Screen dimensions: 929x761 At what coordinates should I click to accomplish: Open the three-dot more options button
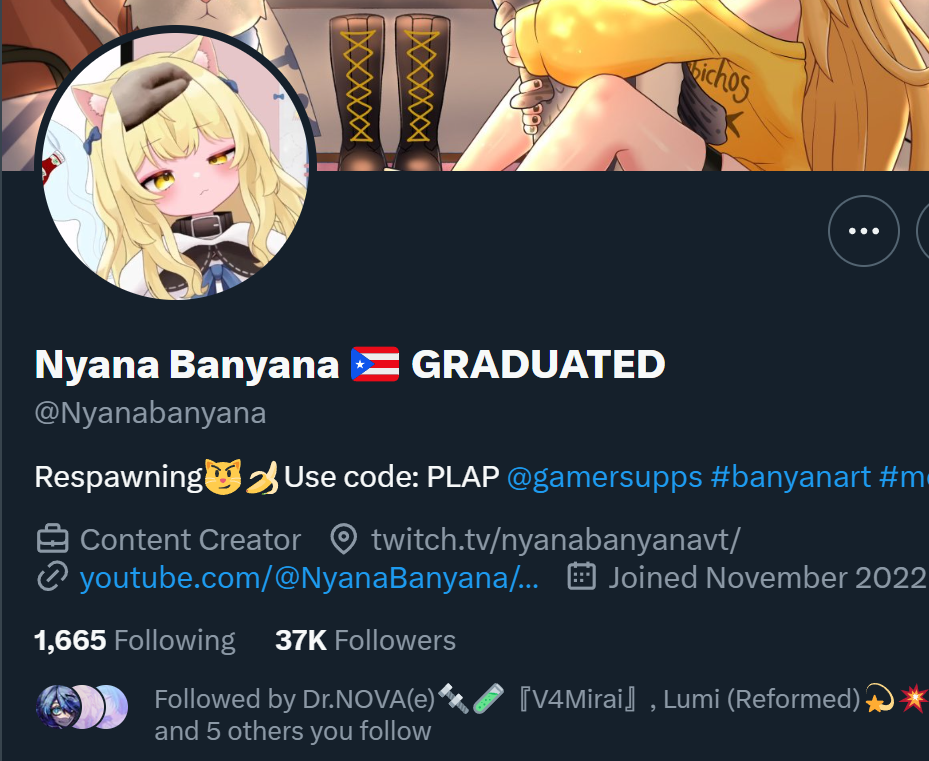pos(863,231)
